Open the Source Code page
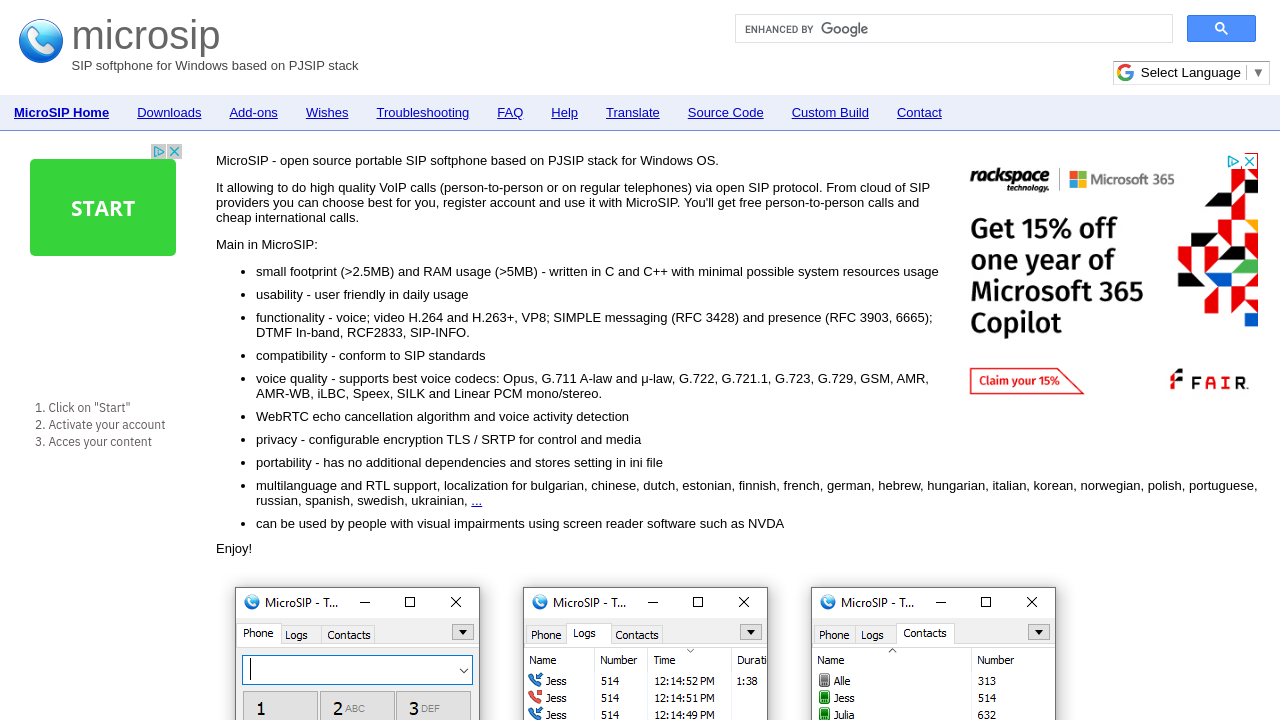This screenshot has height=720, width=1280. click(726, 113)
